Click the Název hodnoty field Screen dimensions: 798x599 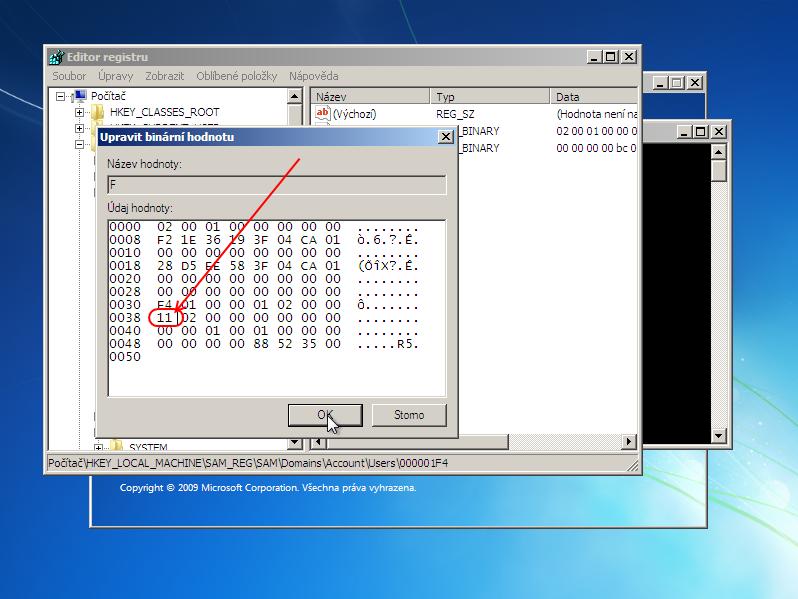(276, 185)
